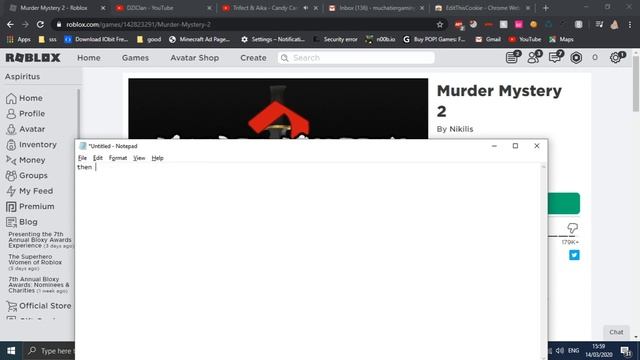
Task: Open Roblox messages icon with badge
Action: (x=555, y=58)
